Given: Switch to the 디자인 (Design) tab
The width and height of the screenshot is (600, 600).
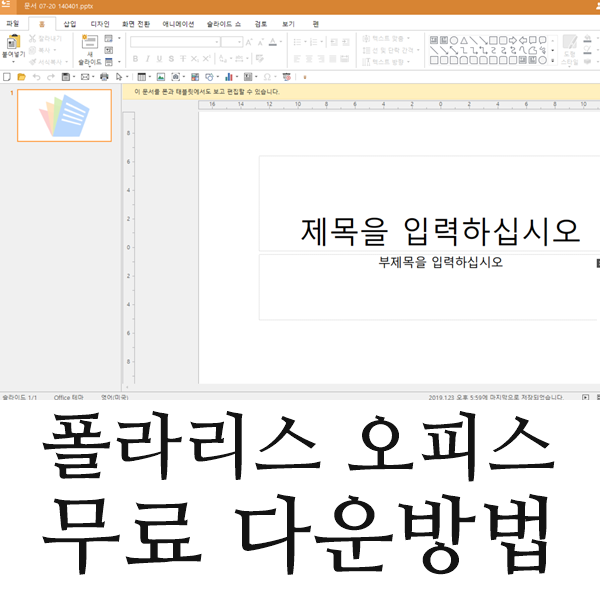Looking at the screenshot, I should pos(100,24).
